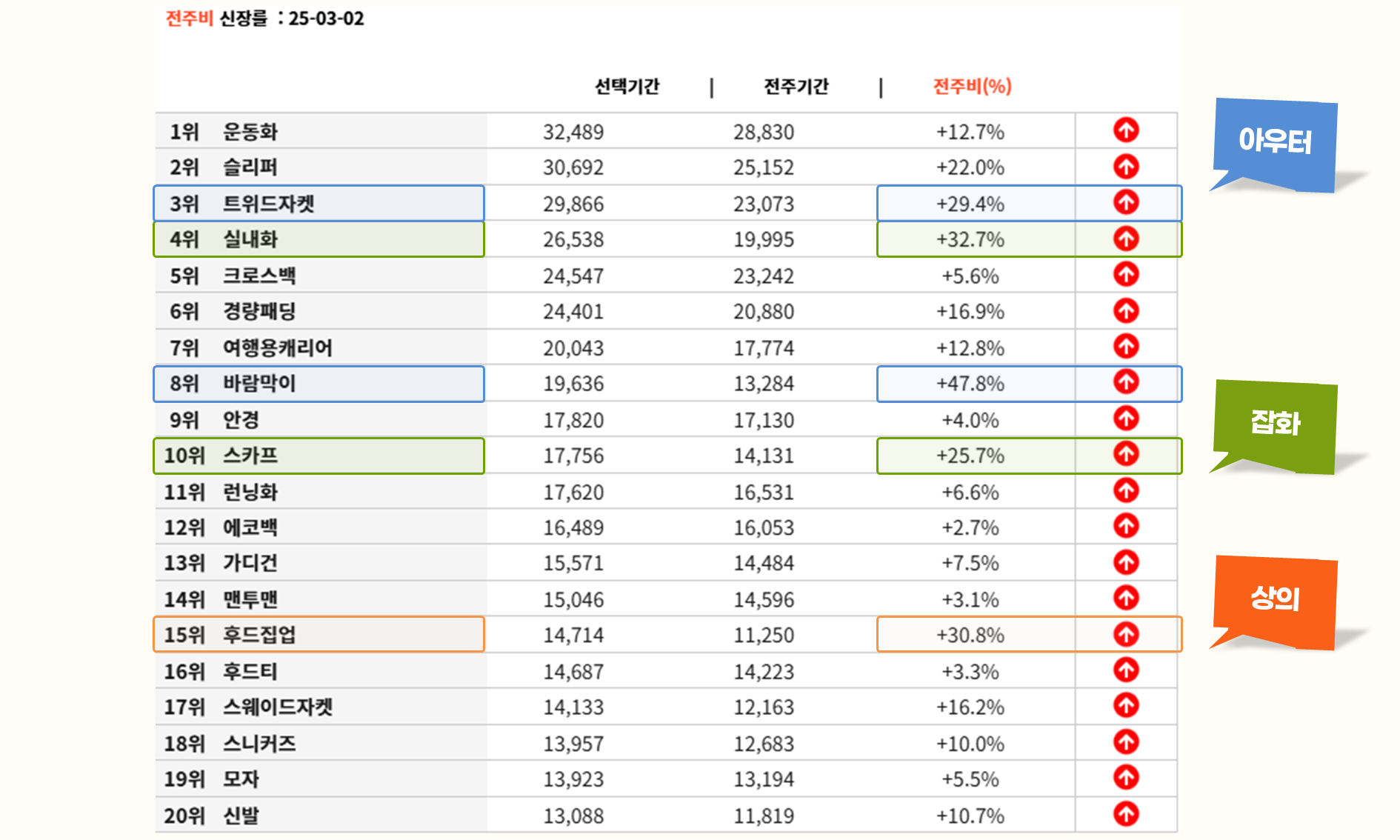Click the up-arrow icon in 후드집업 row

point(1126,634)
